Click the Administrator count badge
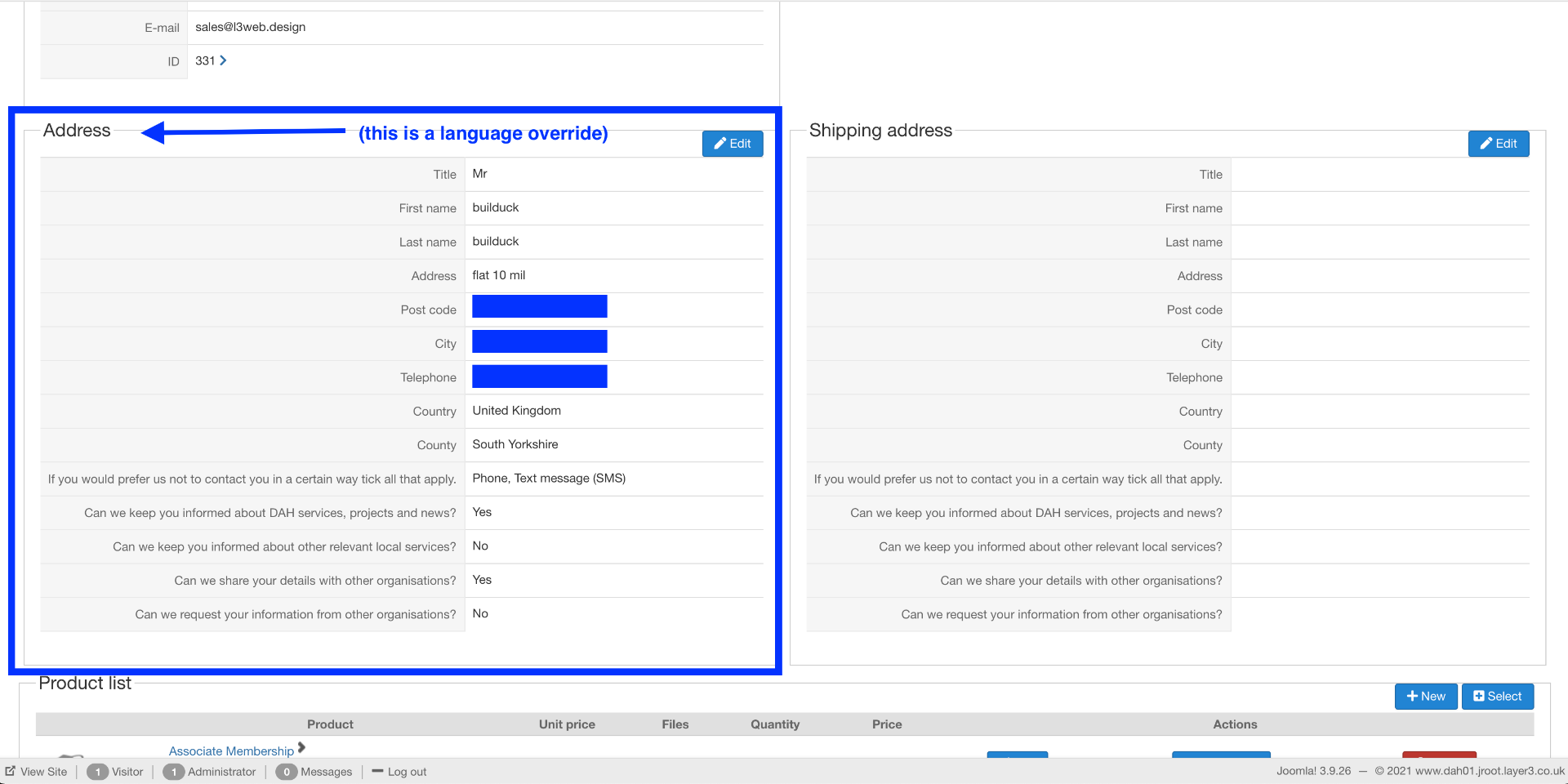 coord(173,772)
